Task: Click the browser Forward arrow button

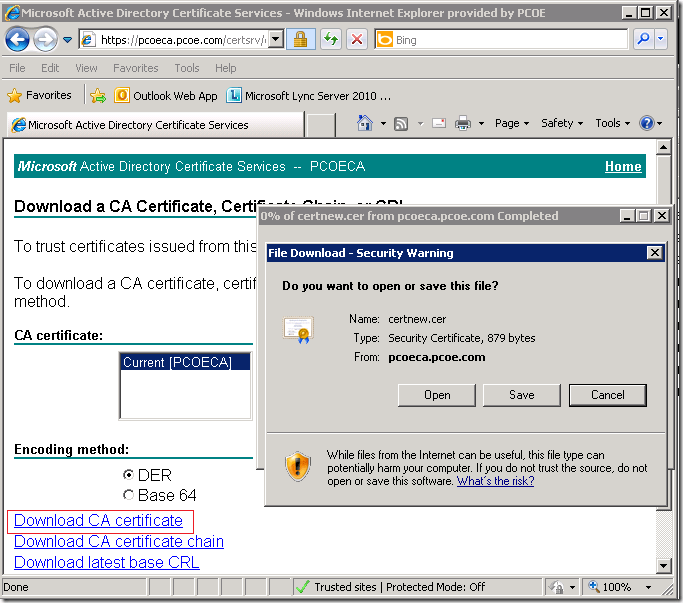Action: coord(45,40)
